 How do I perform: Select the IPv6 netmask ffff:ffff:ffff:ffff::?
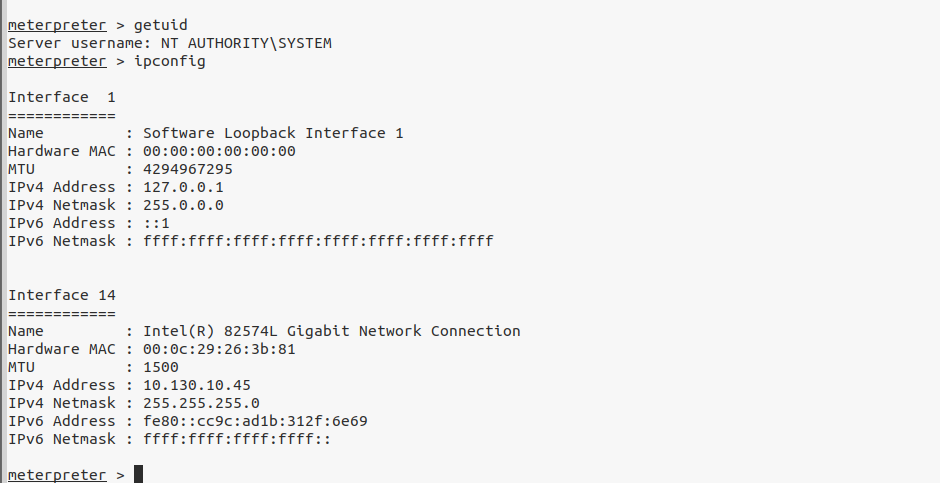pyautogui.click(x=237, y=439)
